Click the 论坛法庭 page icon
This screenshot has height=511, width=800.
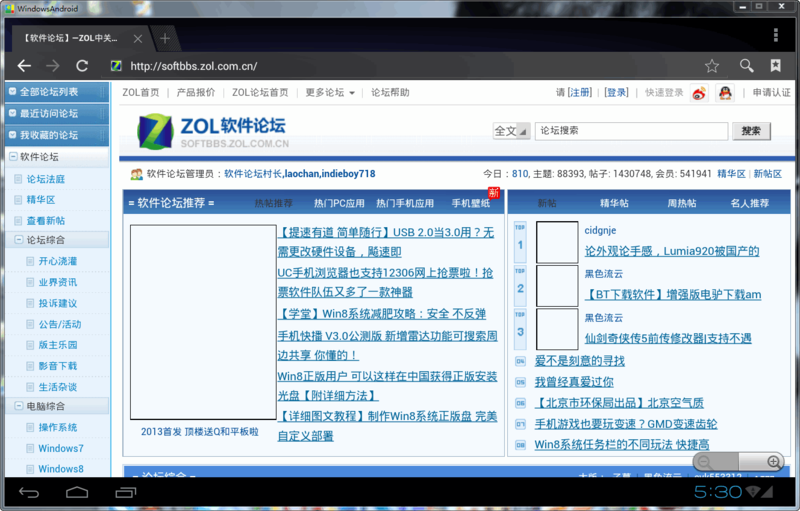[18, 179]
